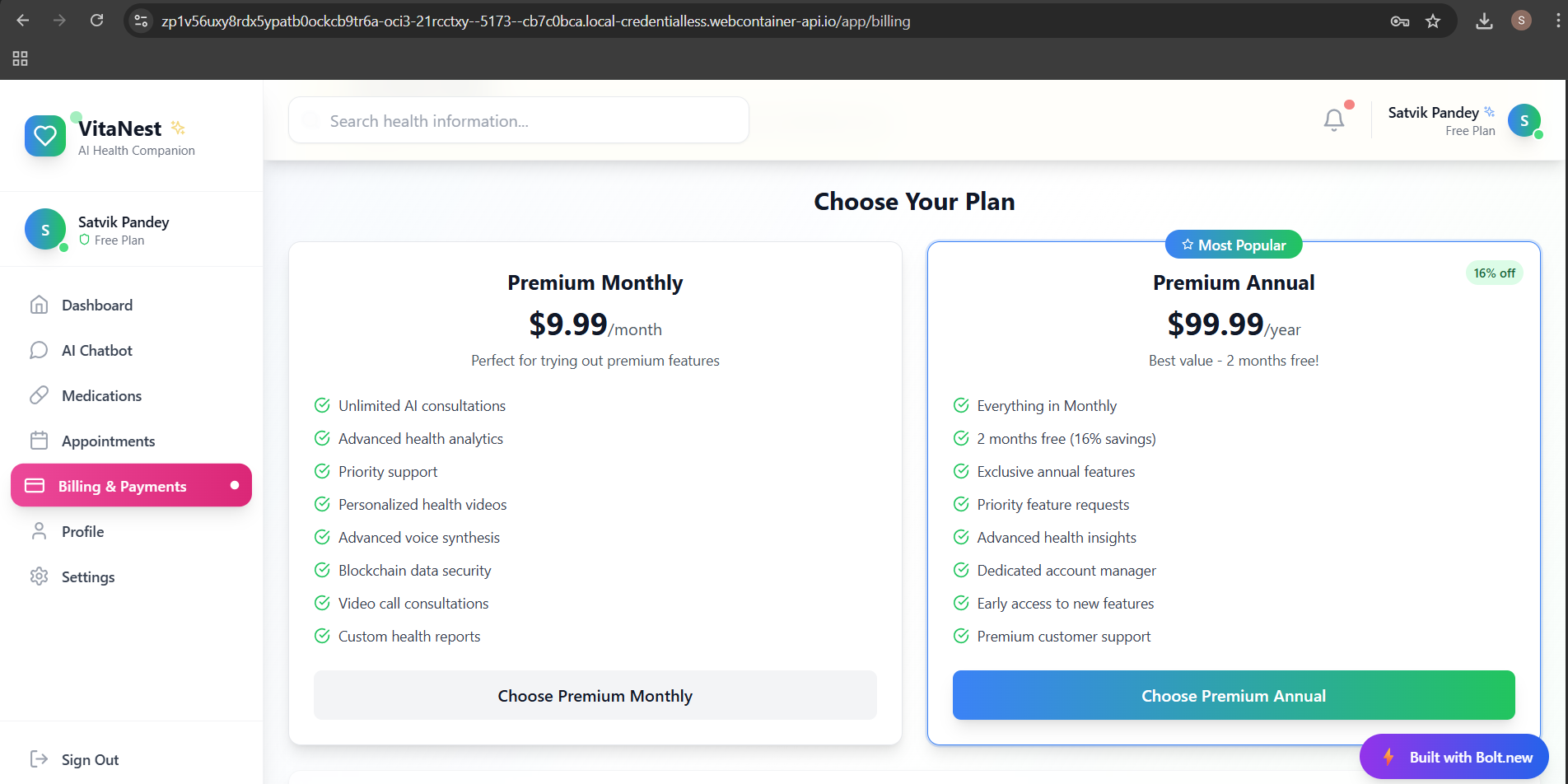Bookmark this page with the star icon
Viewport: 1568px width, 784px height.
(x=1433, y=21)
